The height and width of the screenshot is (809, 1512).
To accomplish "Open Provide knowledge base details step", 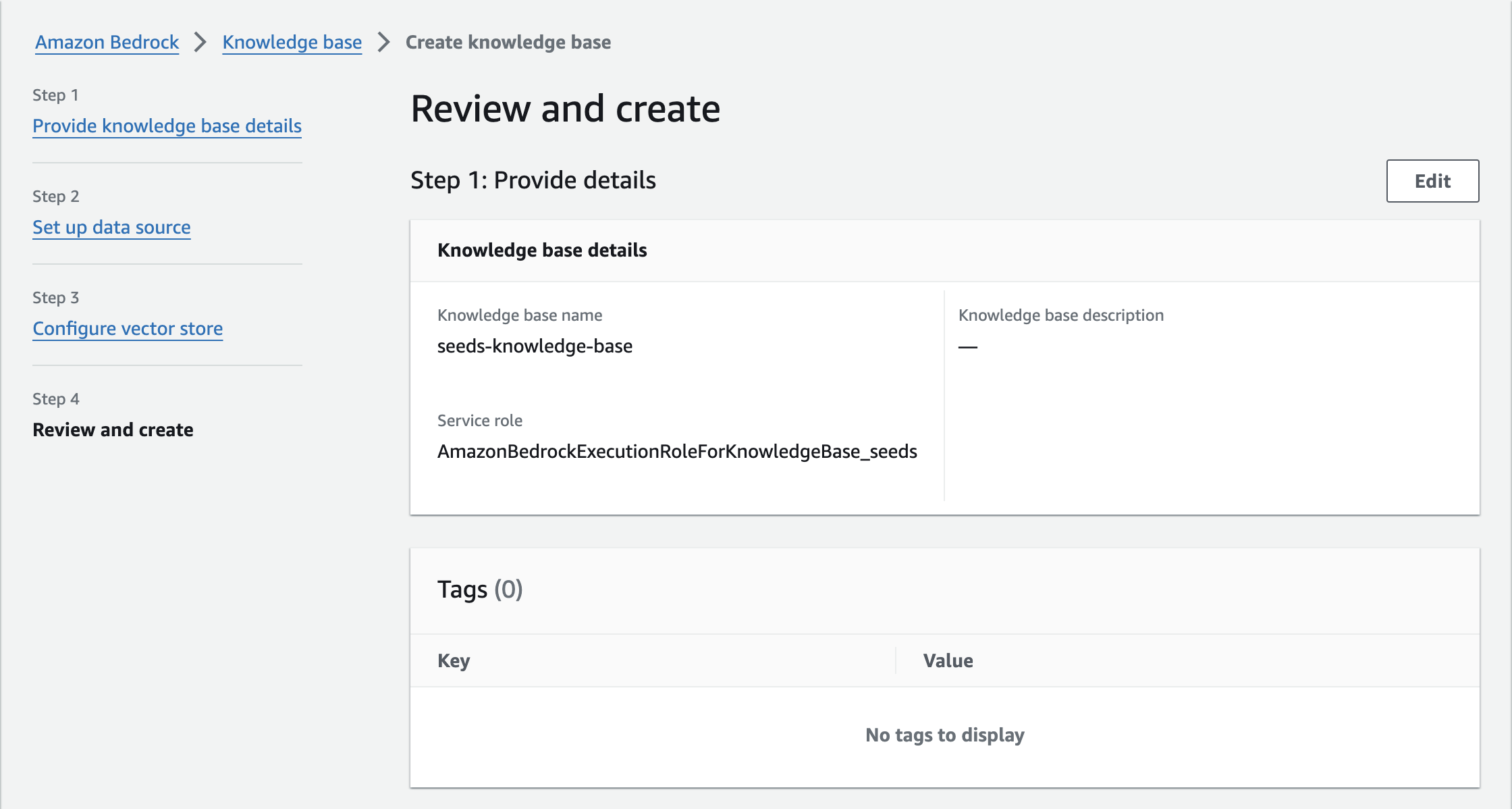I will (167, 126).
